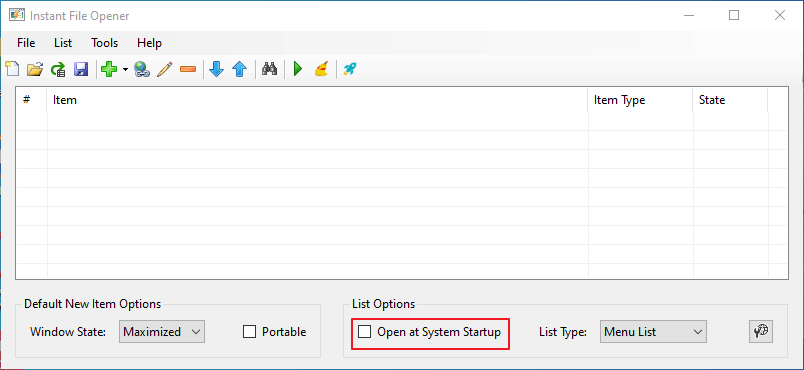Minimize the Instant File Opener window
Viewport: 804px width, 370px height.
pyautogui.click(x=689, y=15)
